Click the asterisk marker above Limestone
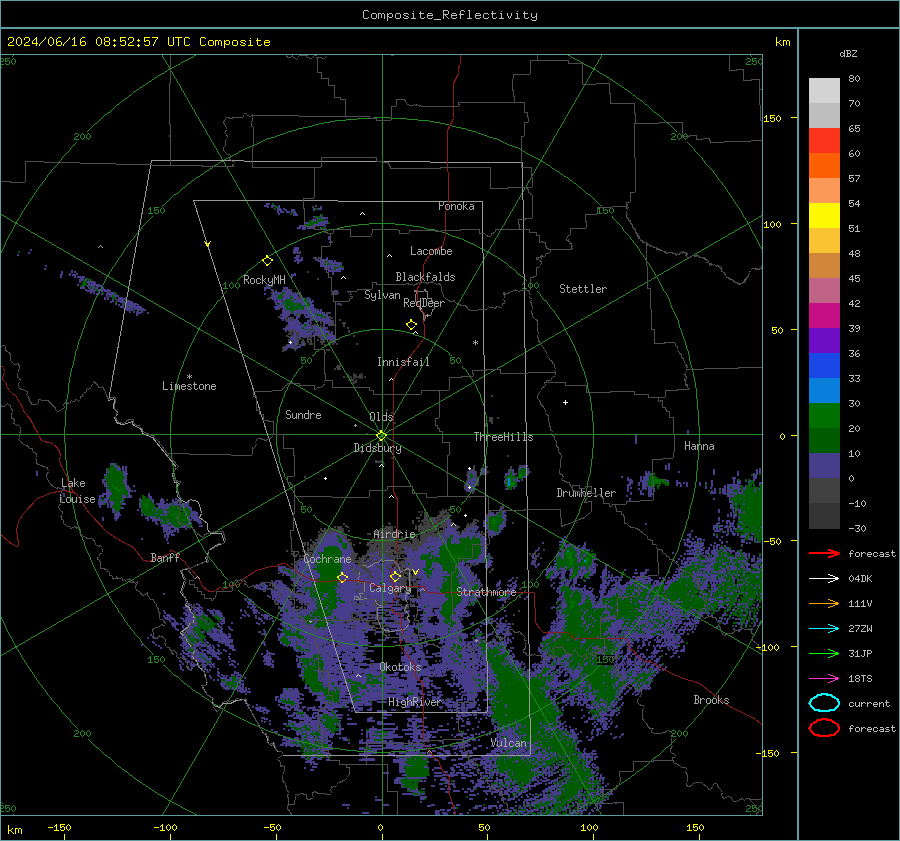 [x=189, y=377]
